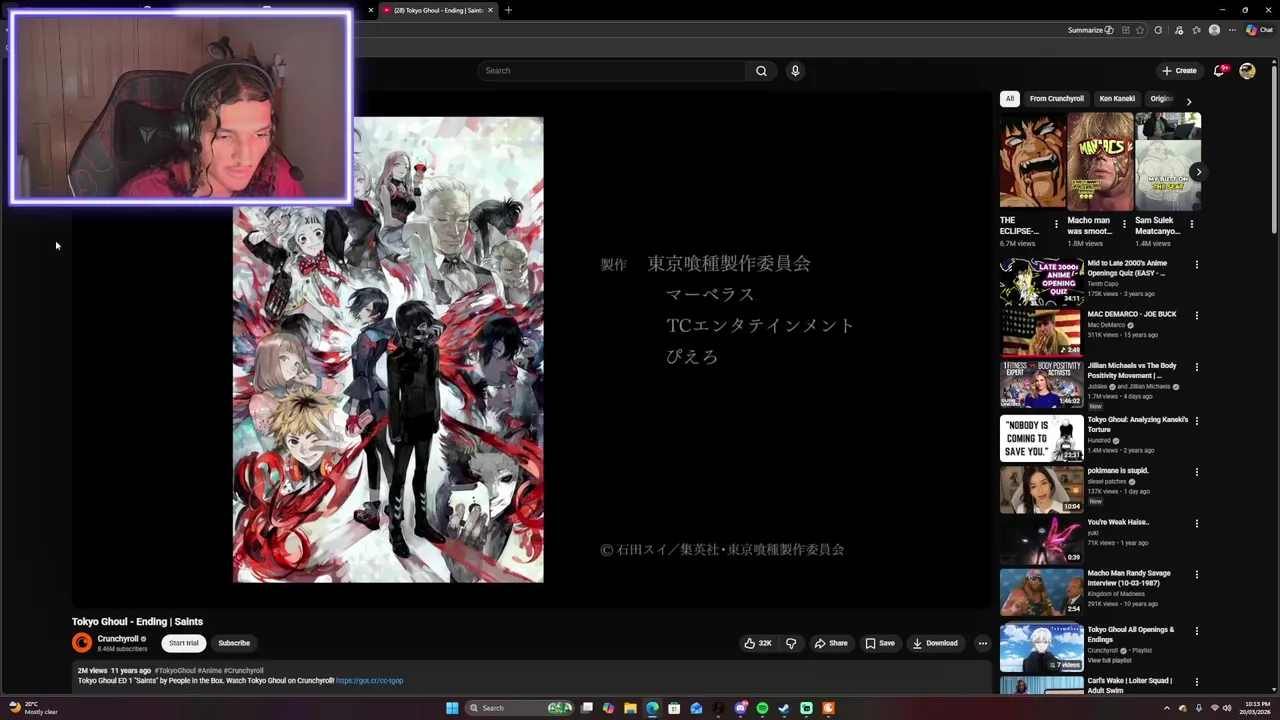Dislike the video with thumbs down
The height and width of the screenshot is (720, 1280).
791,643
